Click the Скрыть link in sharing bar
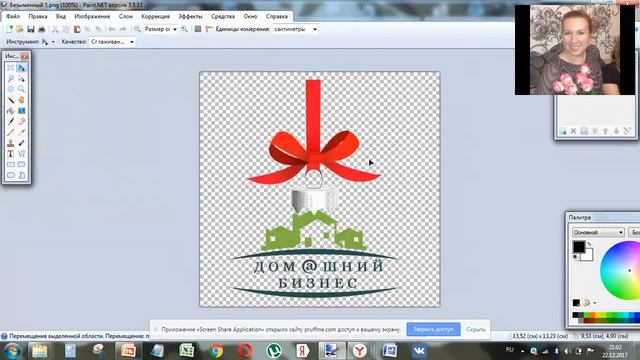This screenshot has width=640, height=360. tap(476, 329)
